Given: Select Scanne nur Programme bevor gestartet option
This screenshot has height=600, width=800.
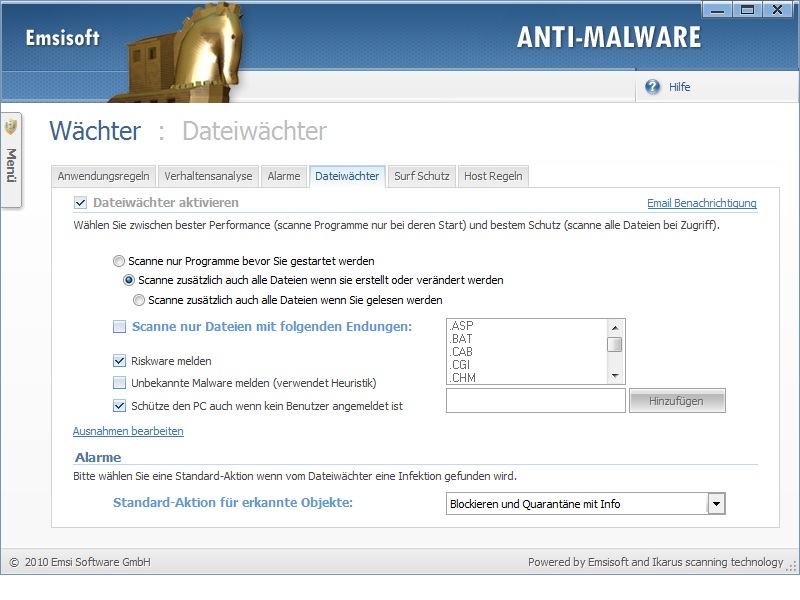Looking at the screenshot, I should point(118,261).
